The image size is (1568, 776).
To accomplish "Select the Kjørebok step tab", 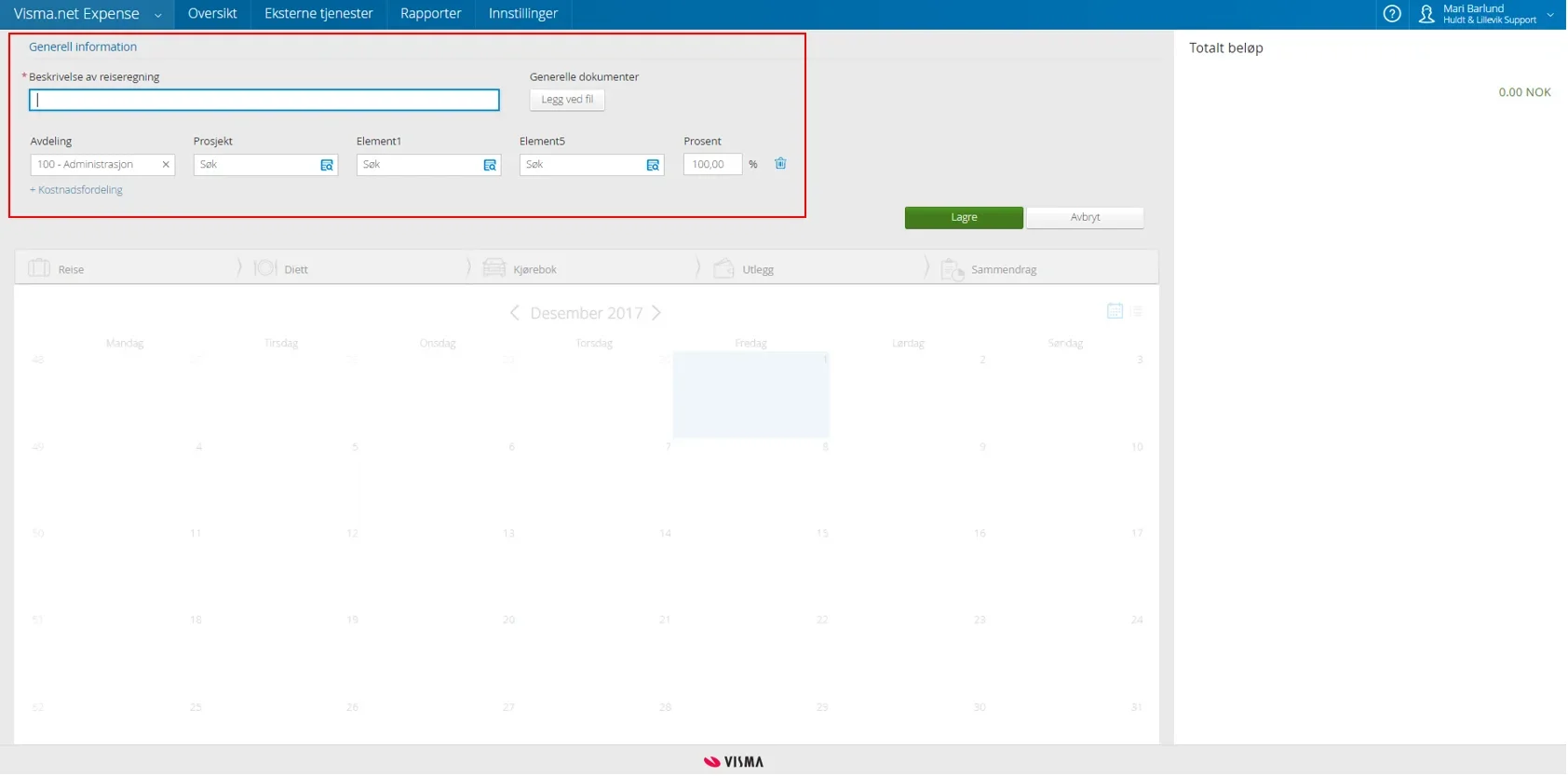I will coord(534,269).
